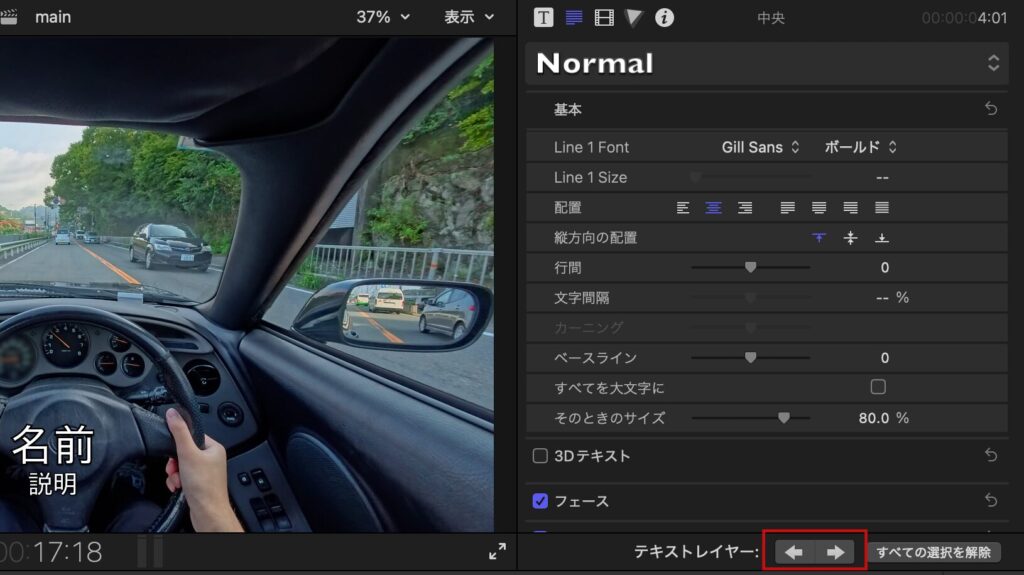This screenshot has height=575, width=1024.
Task: Click the すべての選択を解除 button
Action: click(x=934, y=552)
